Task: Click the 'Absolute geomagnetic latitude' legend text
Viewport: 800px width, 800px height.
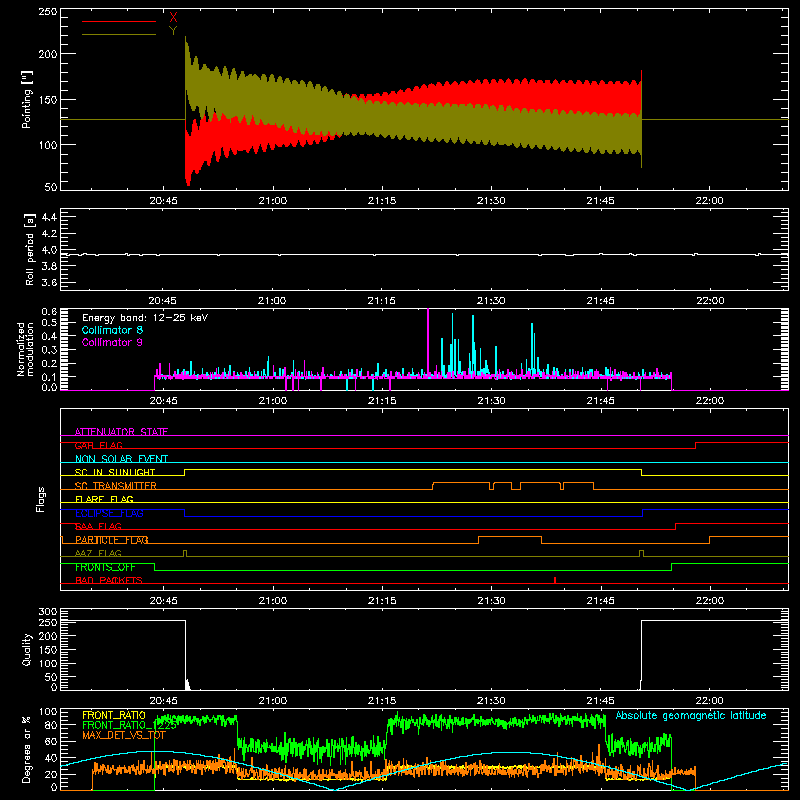Action: click(691, 715)
